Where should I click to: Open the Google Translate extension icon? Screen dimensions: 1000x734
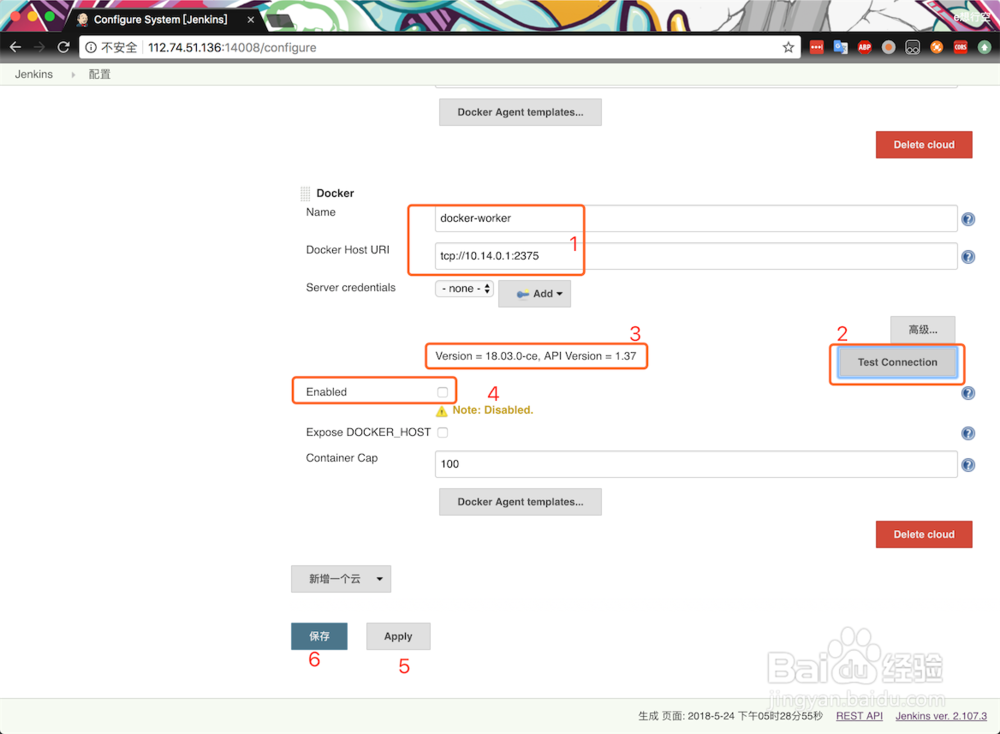coord(841,47)
